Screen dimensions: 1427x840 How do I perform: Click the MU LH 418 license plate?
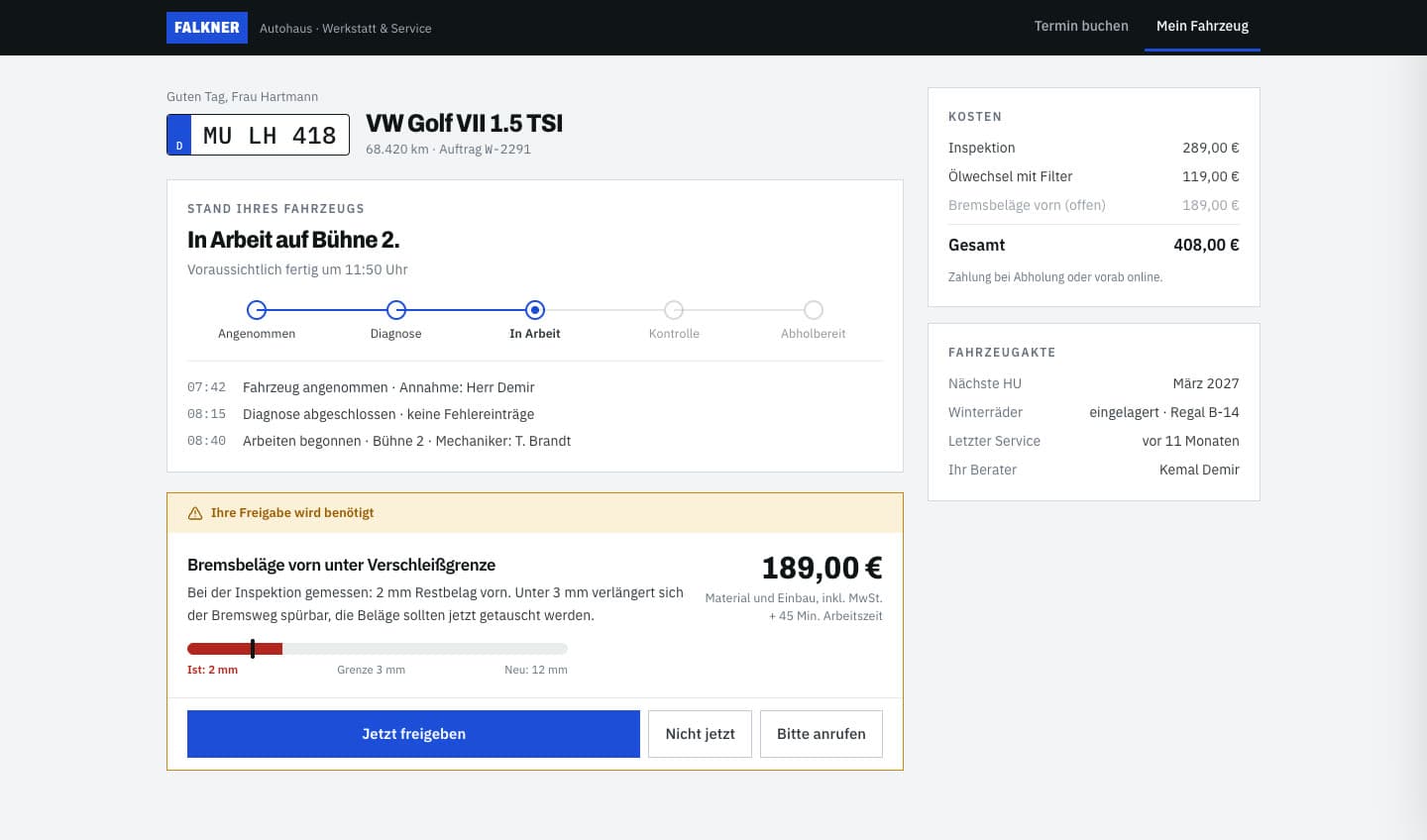(x=258, y=135)
